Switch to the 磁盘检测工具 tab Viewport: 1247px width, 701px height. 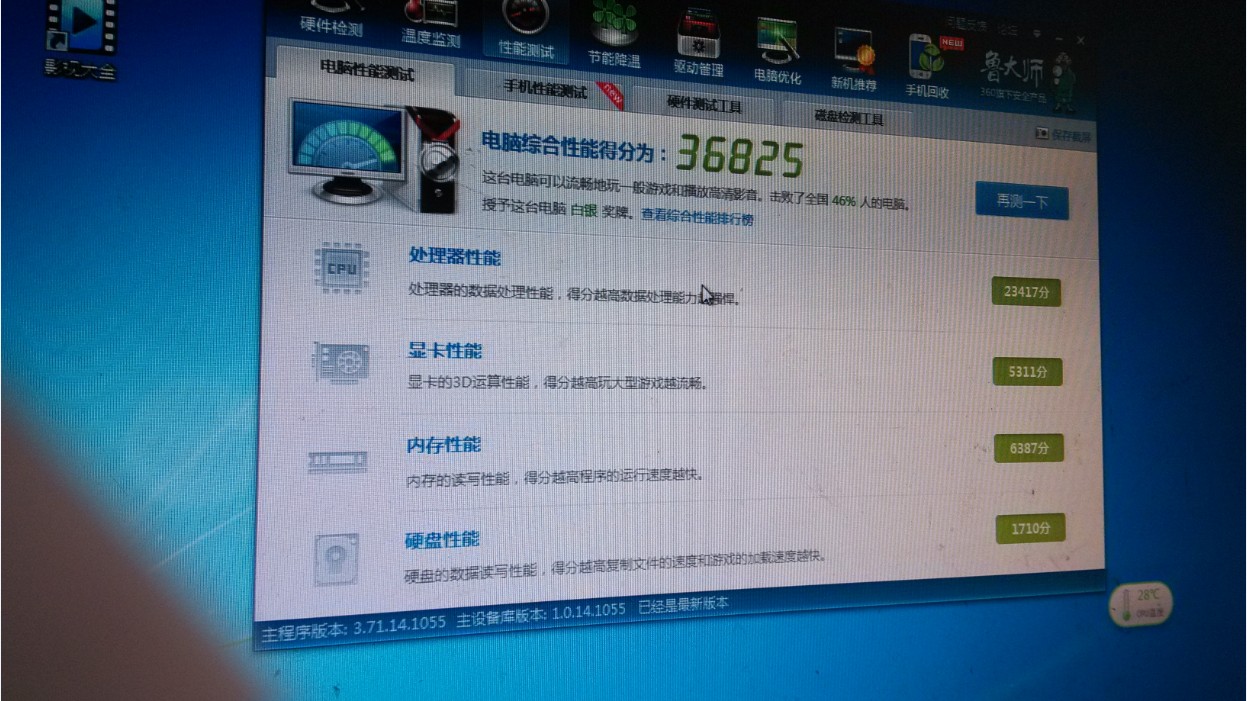(x=849, y=117)
